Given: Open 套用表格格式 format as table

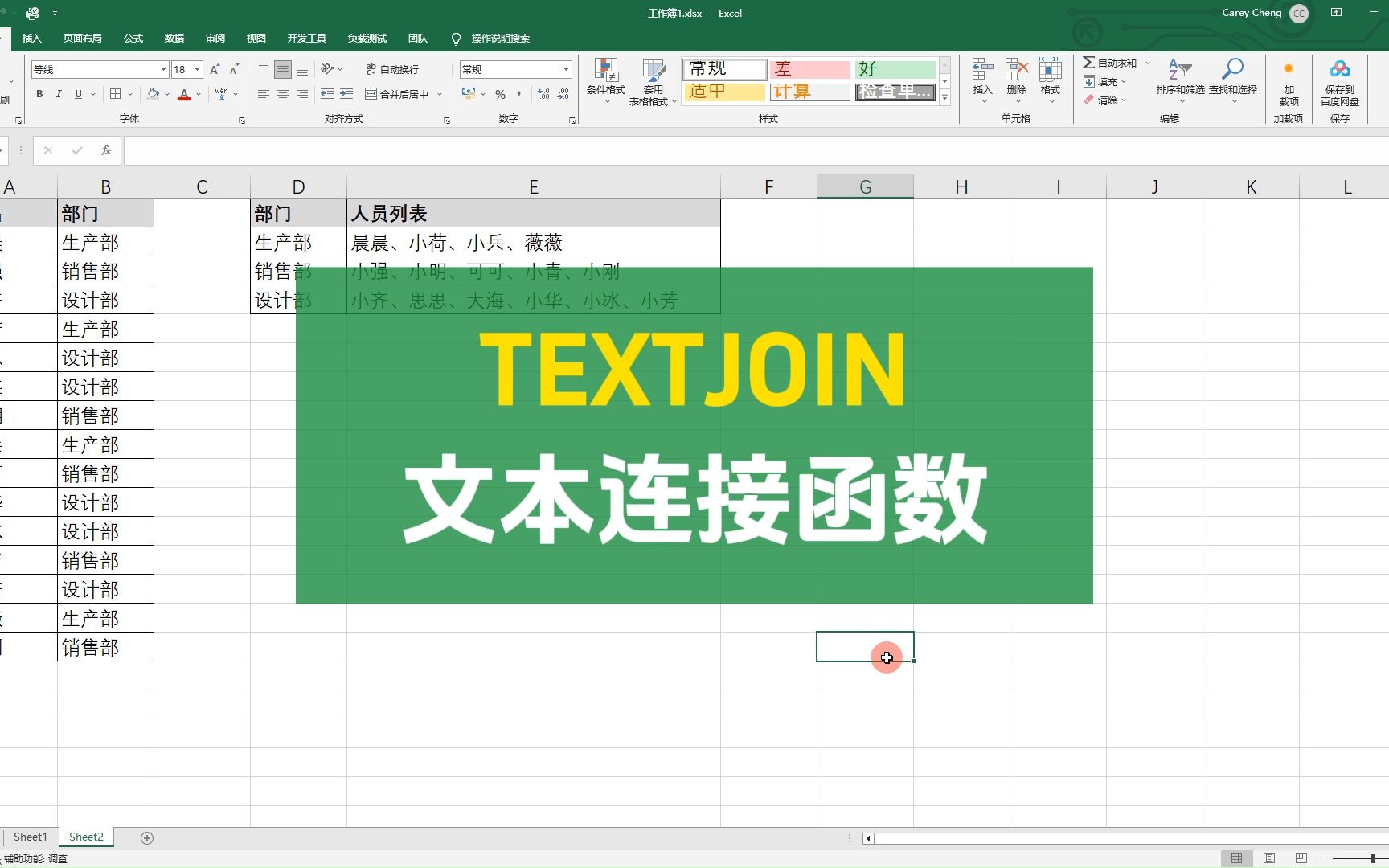Looking at the screenshot, I should (653, 81).
